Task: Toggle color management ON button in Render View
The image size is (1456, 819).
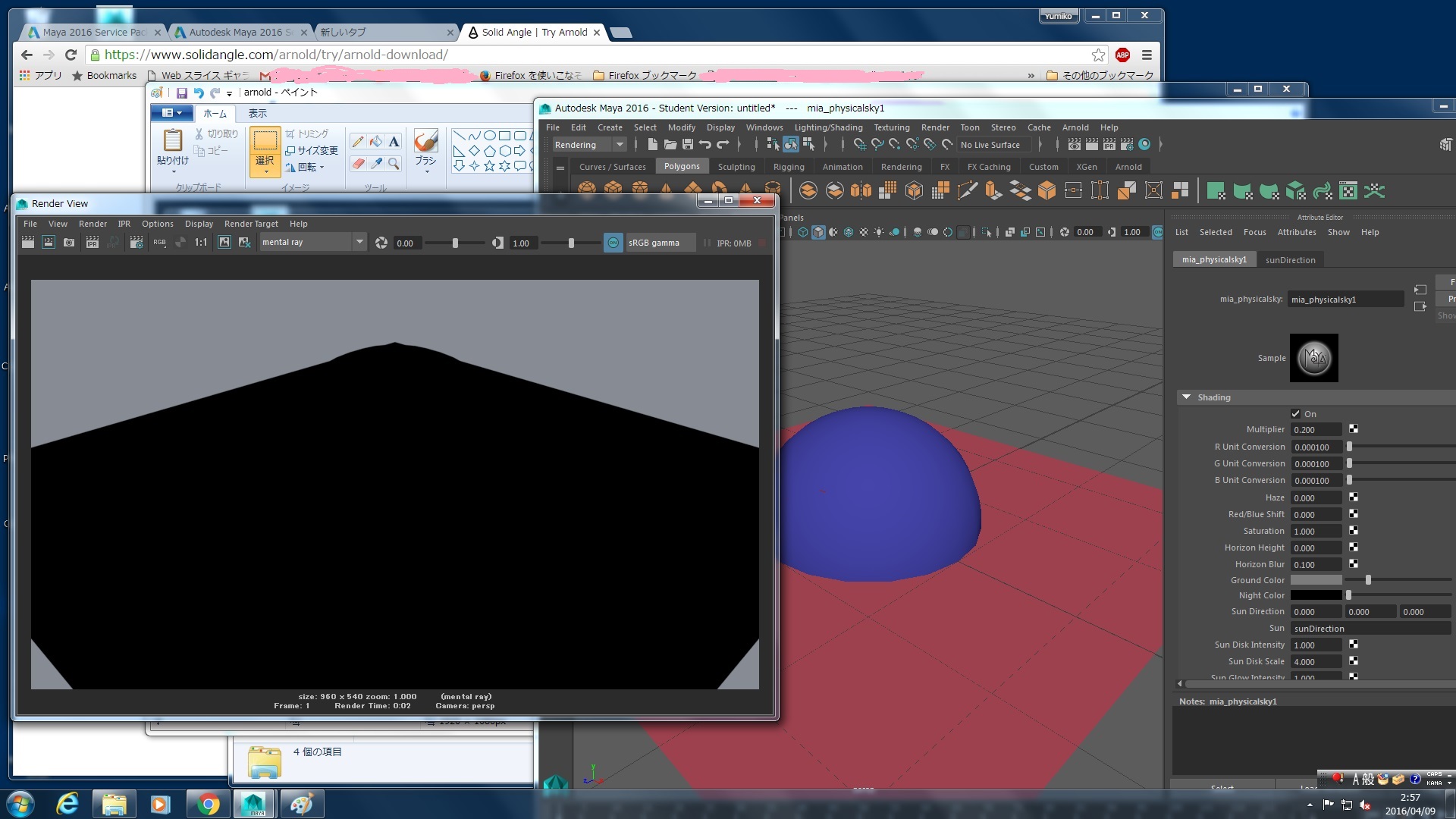Action: tap(613, 243)
